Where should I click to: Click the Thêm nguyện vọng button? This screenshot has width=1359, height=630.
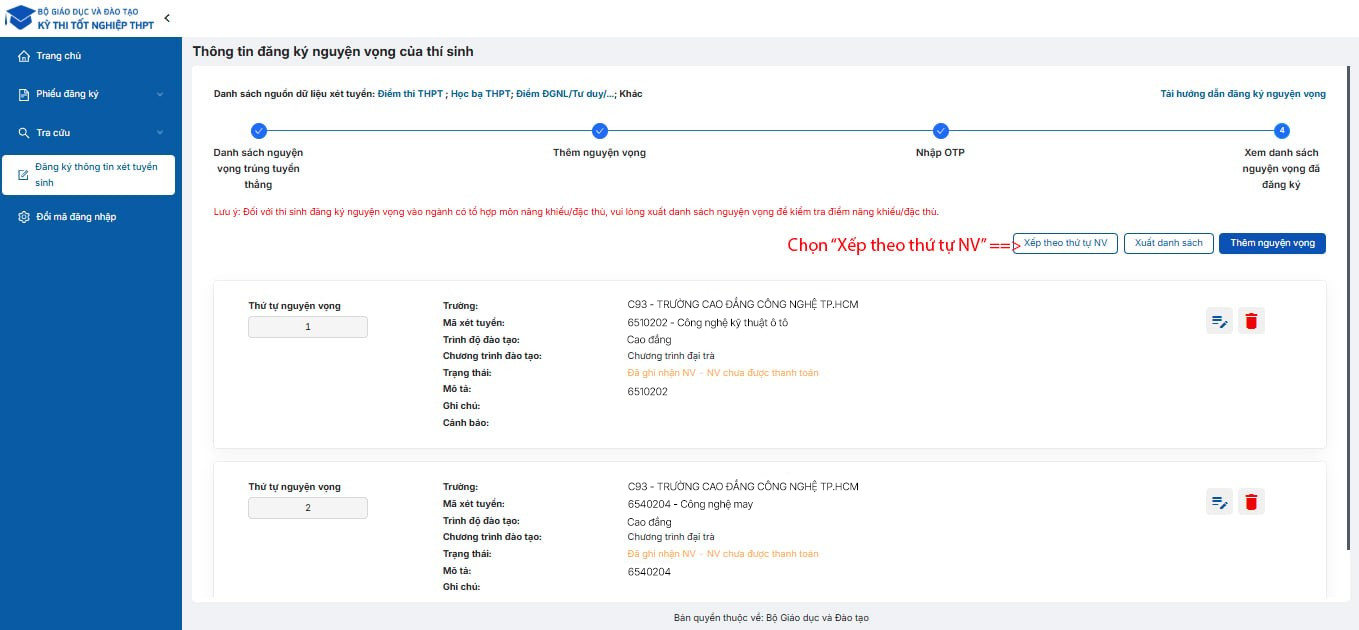pos(1272,243)
